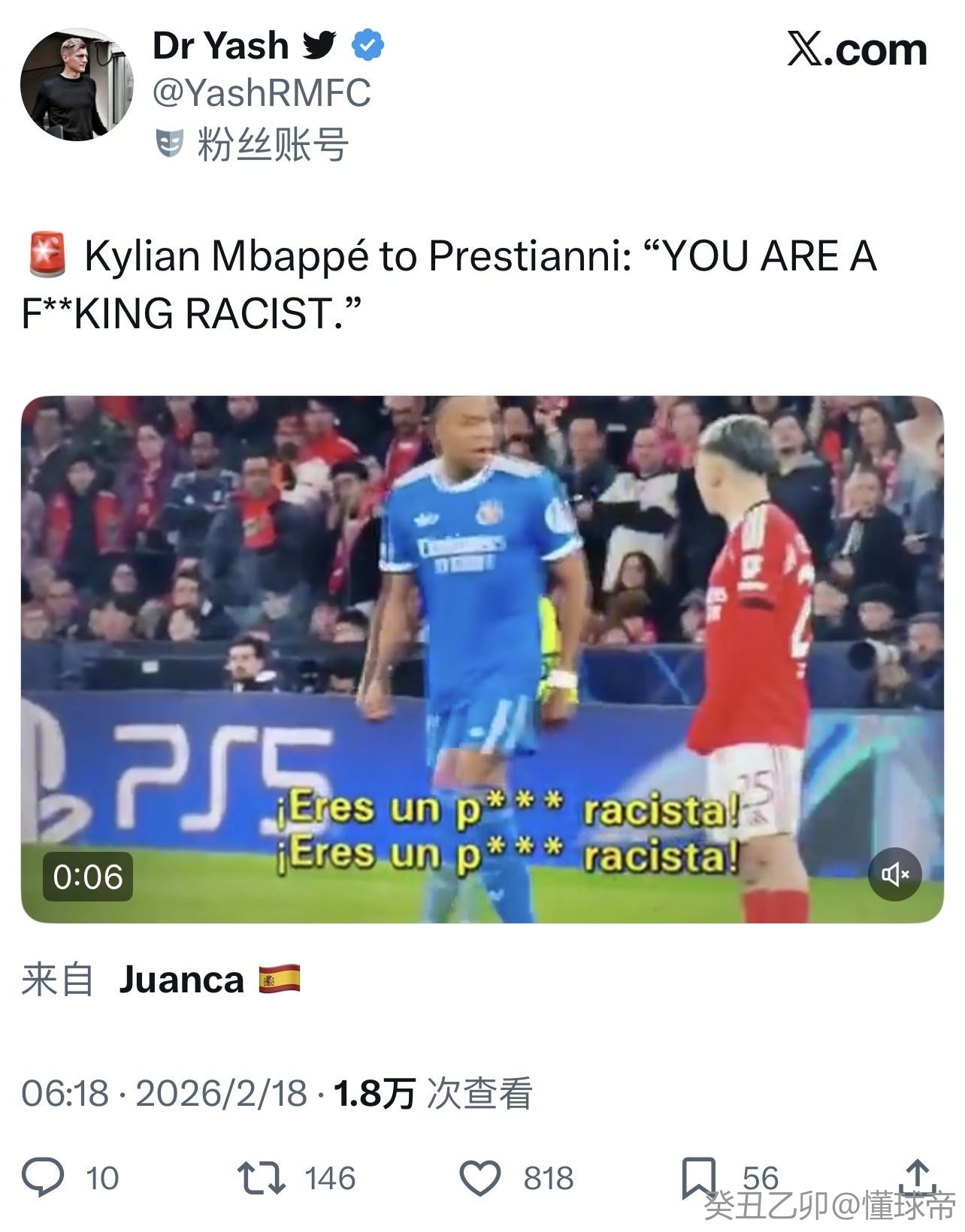The image size is (965, 1232).
Task: Tap the 0:06 video duration badge
Action: tap(88, 877)
